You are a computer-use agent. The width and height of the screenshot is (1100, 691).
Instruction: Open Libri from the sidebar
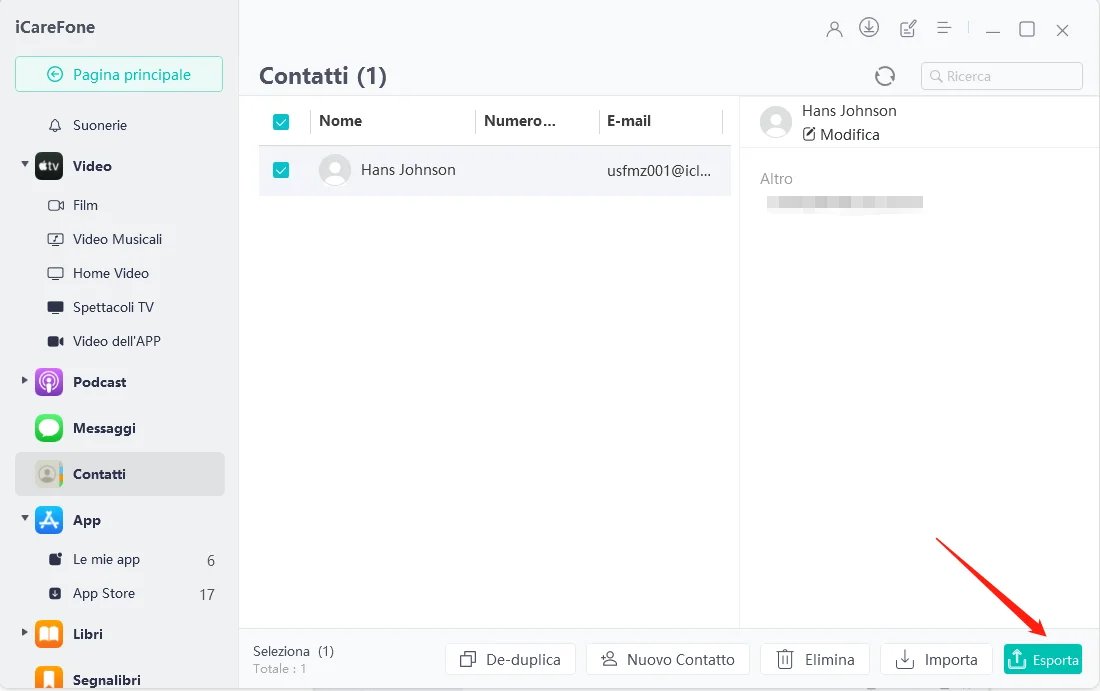pyautogui.click(x=88, y=634)
